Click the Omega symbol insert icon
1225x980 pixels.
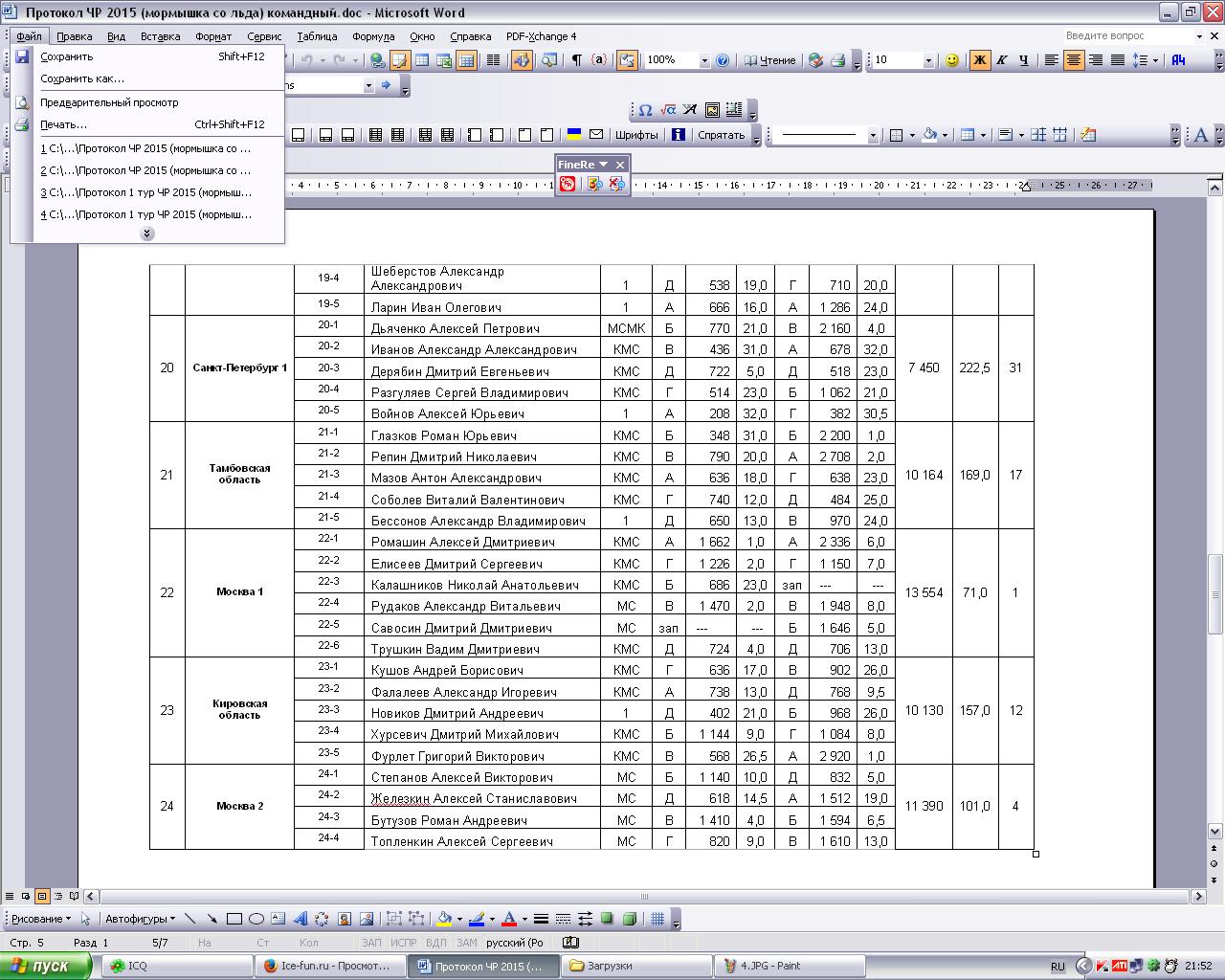(645, 110)
